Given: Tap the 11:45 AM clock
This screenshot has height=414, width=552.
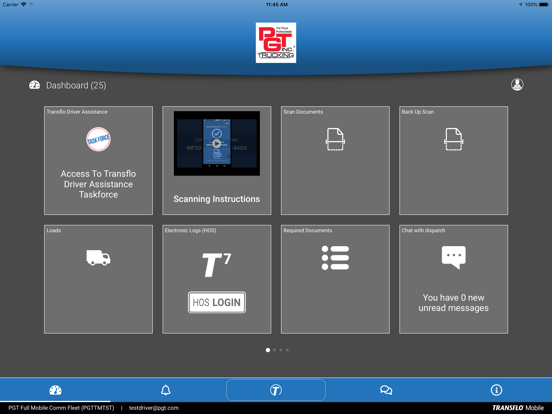Looking at the screenshot, I should tap(277, 5).
